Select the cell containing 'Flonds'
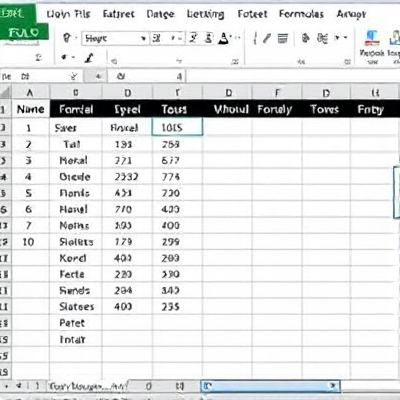400x400 pixels. (x=76, y=193)
